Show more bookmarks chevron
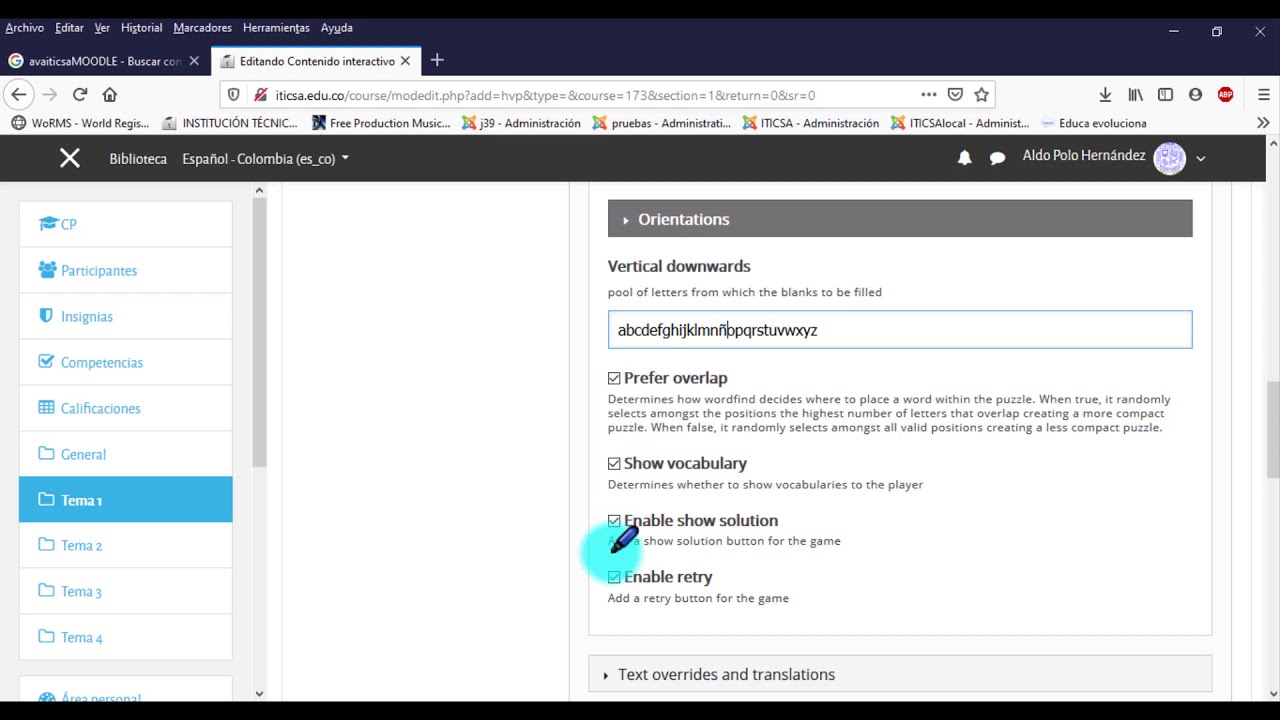 pos(1263,123)
